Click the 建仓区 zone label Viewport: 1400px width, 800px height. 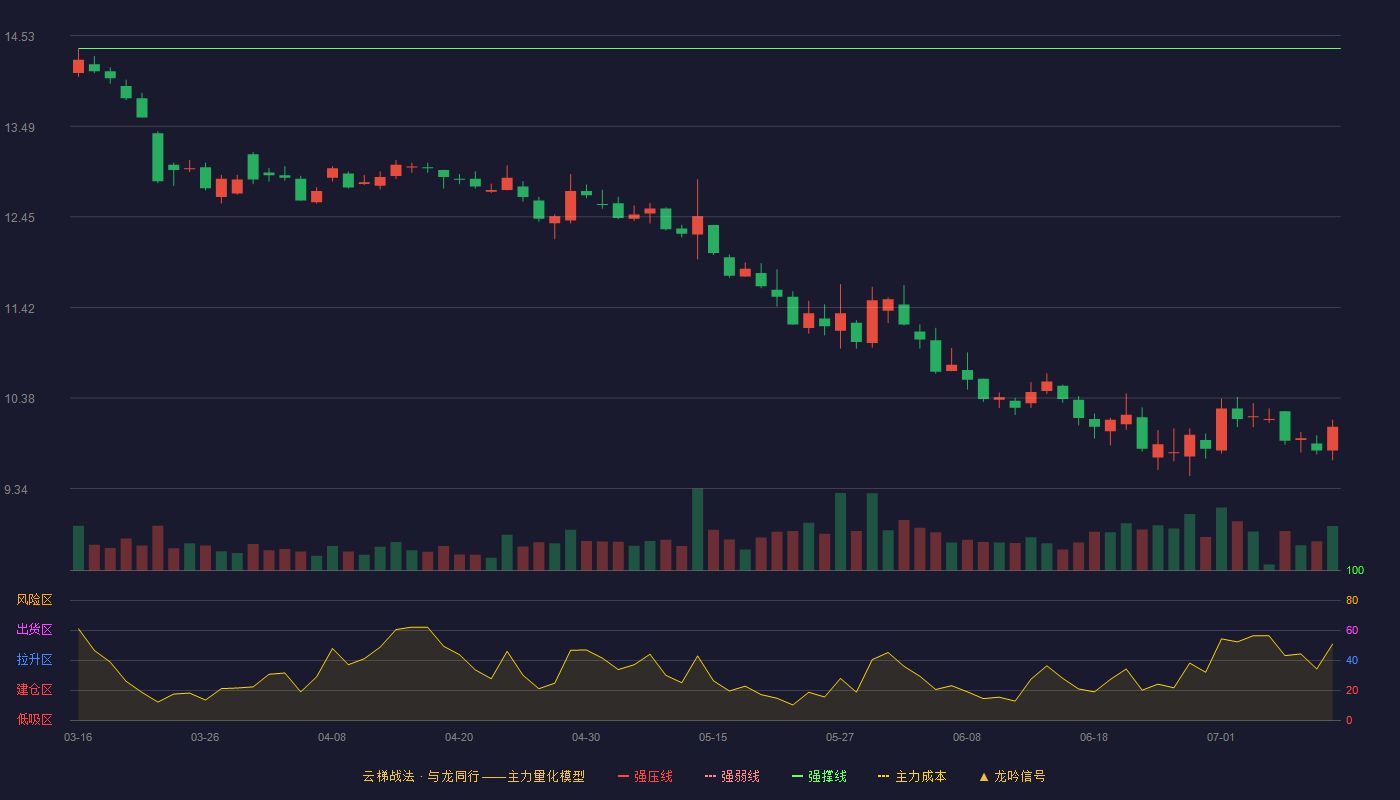tap(34, 690)
